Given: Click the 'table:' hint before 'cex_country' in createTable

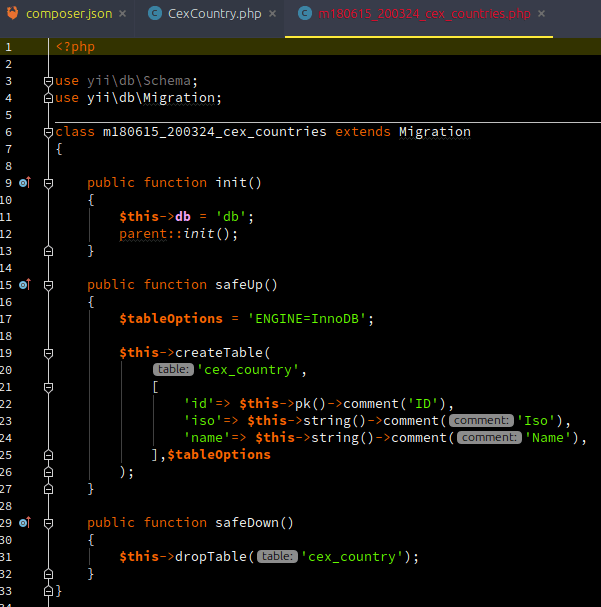Looking at the screenshot, I should tap(173, 369).
